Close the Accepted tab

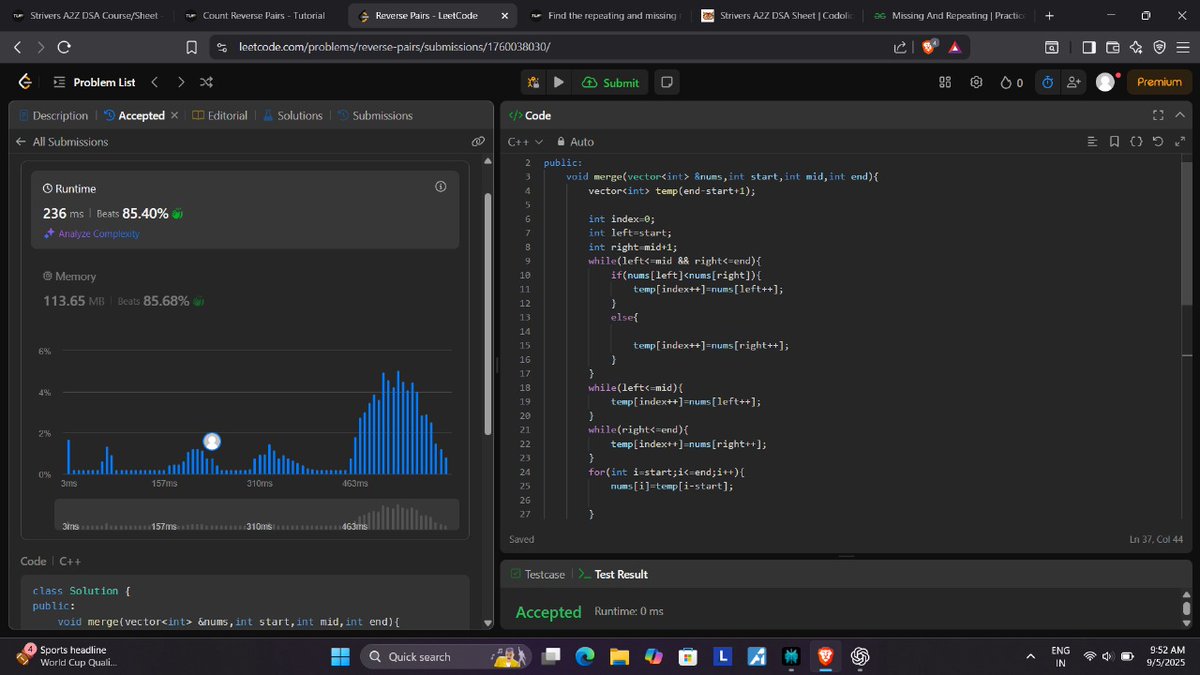coord(175,116)
